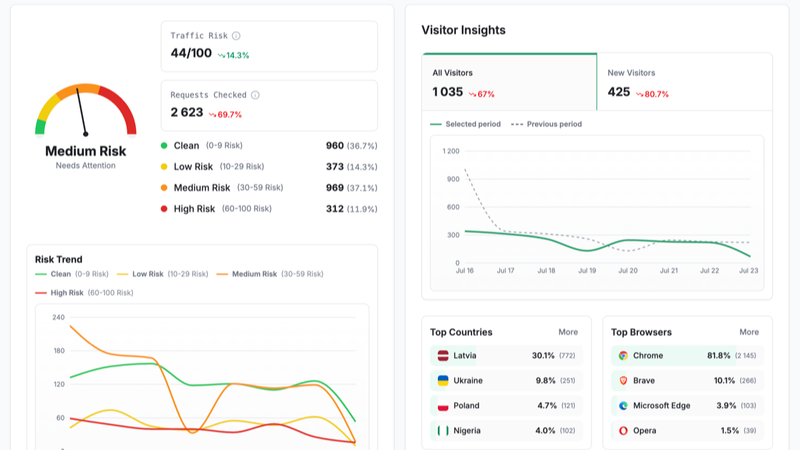Click the Opera browser row
The width and height of the screenshot is (800, 450).
coord(687,431)
